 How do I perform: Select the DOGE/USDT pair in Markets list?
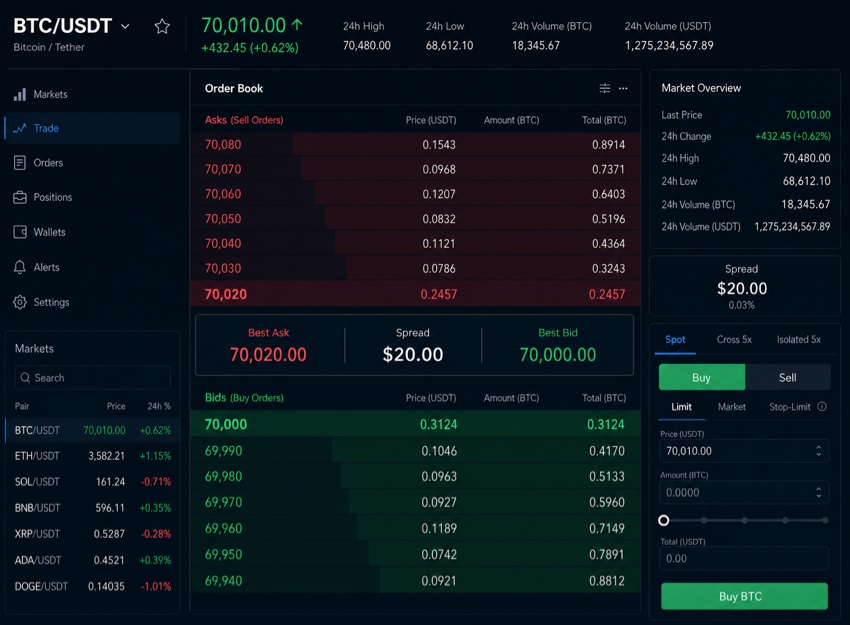[93, 587]
